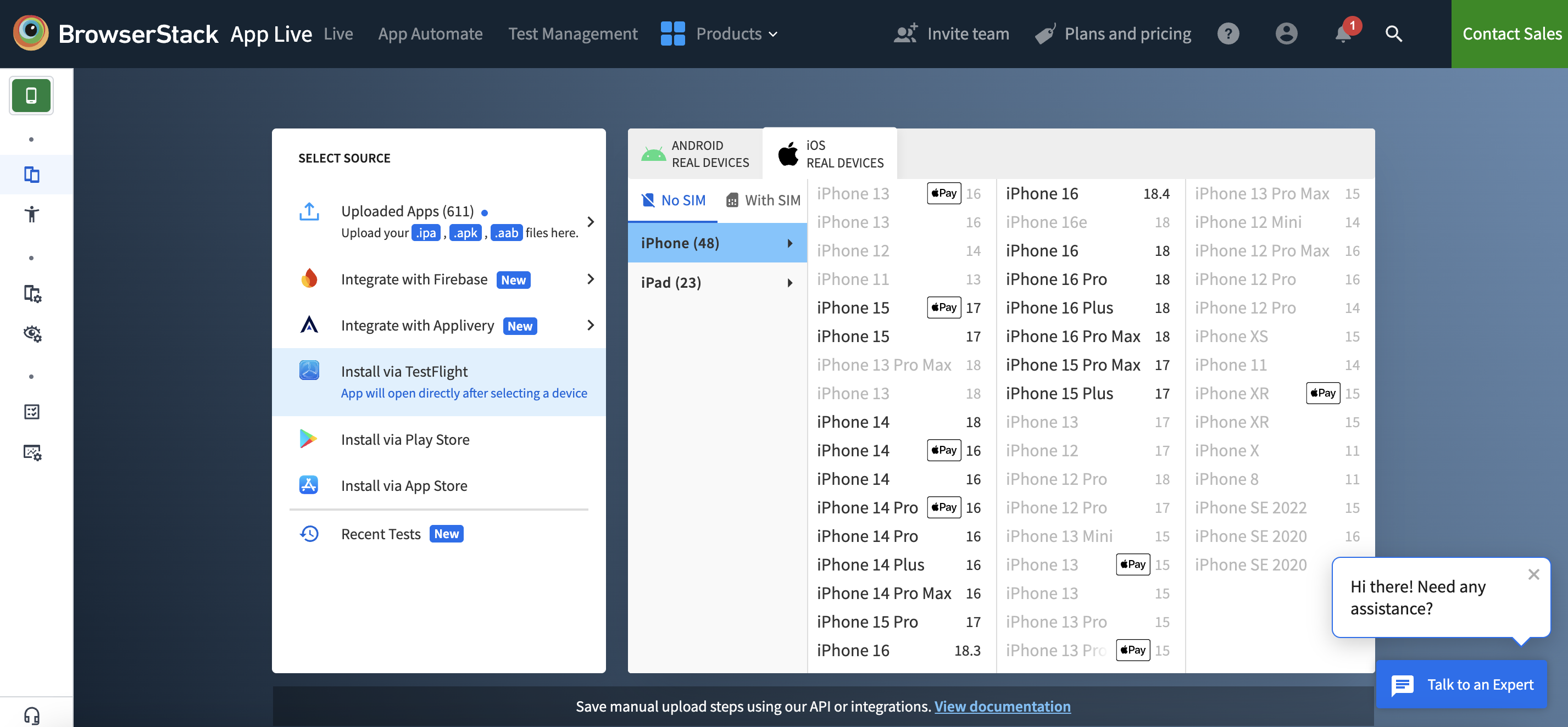1568x727 pixels.
Task: Click the TestFlight icon
Action: (x=309, y=370)
